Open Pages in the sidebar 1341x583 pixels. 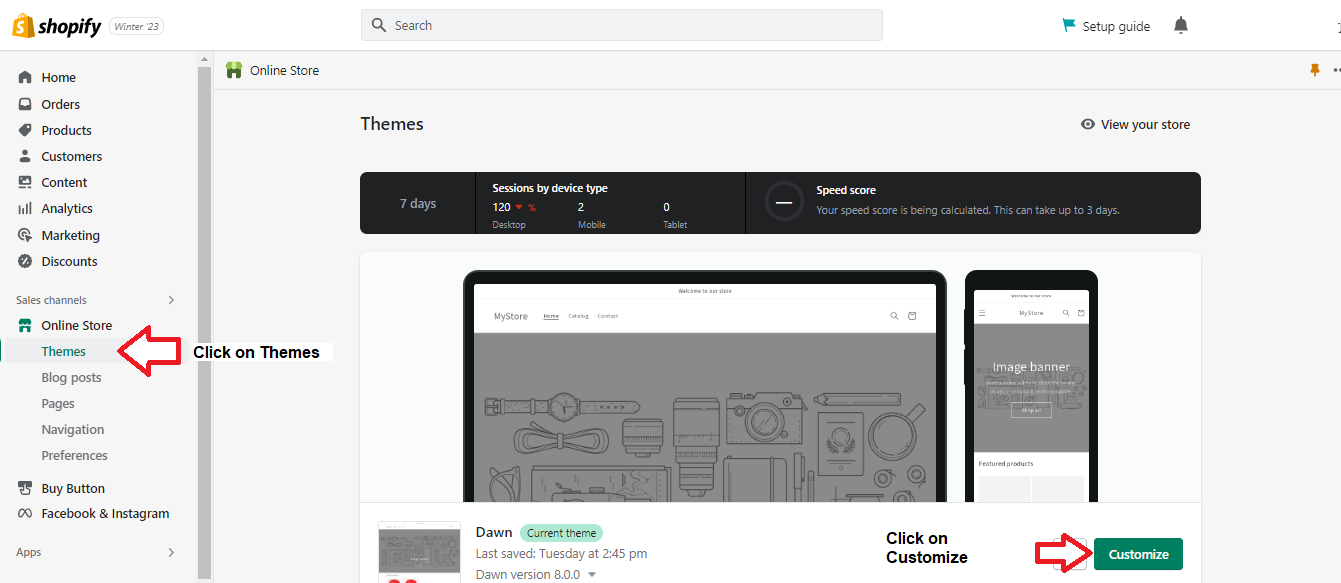[x=58, y=403]
